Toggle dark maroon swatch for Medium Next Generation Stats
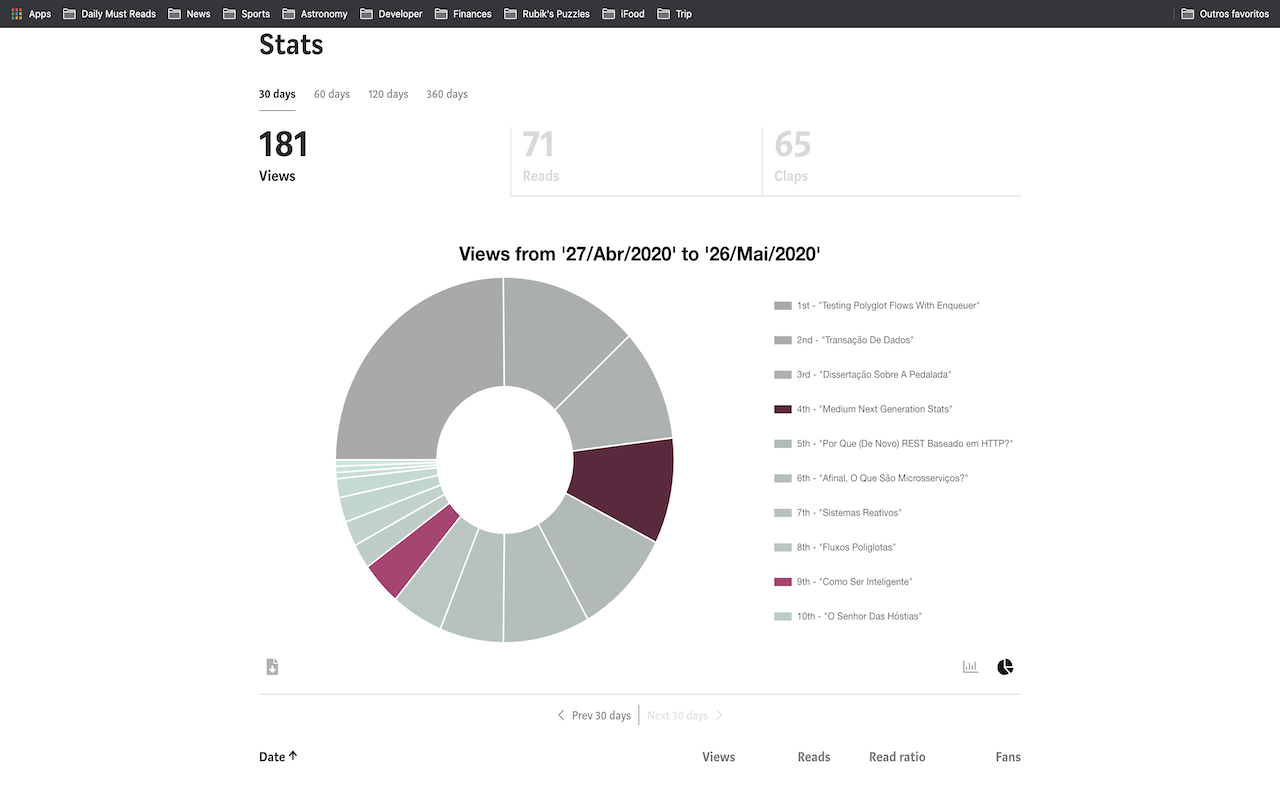This screenshot has width=1280, height=800. [x=783, y=409]
